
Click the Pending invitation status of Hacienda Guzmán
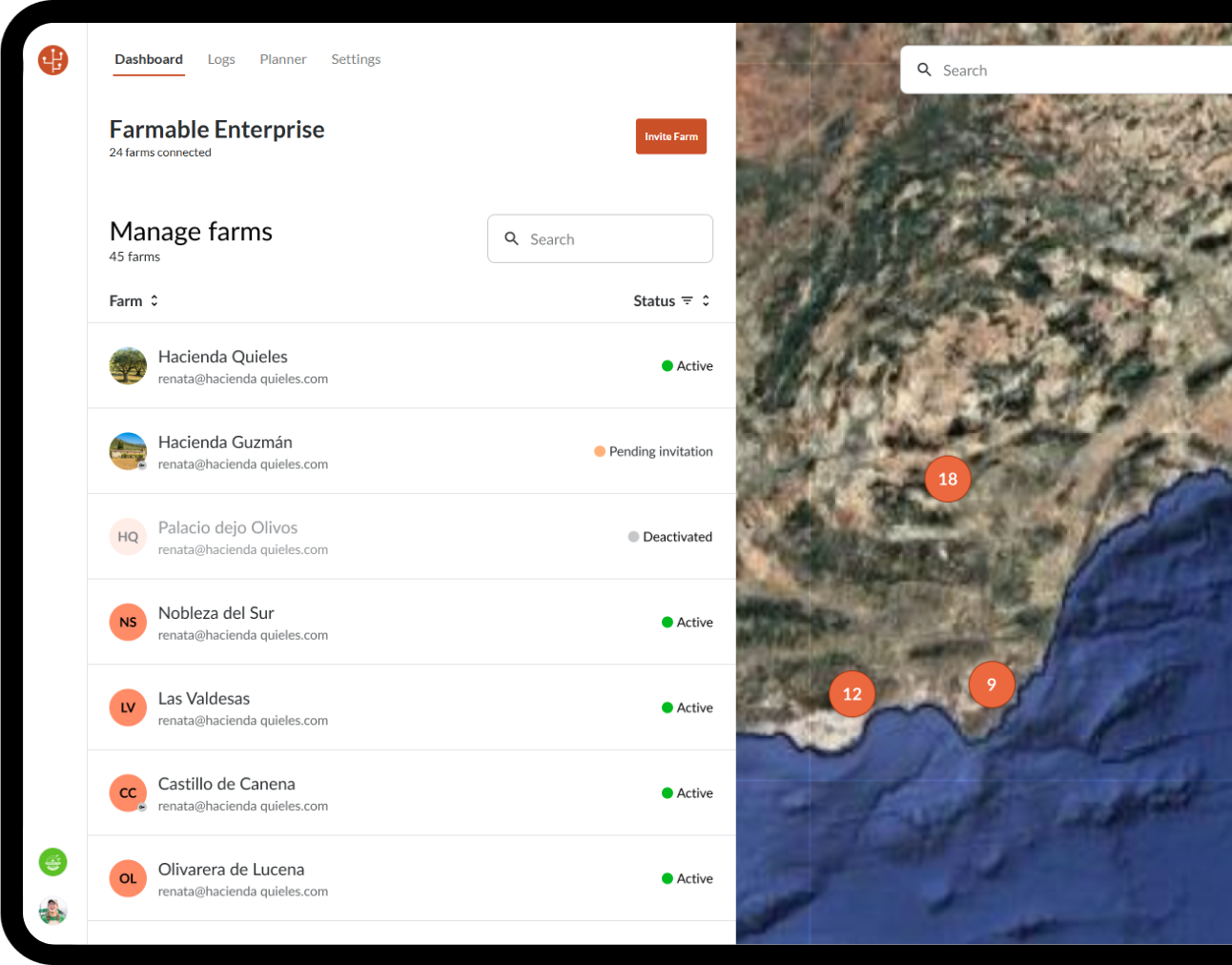(x=653, y=451)
